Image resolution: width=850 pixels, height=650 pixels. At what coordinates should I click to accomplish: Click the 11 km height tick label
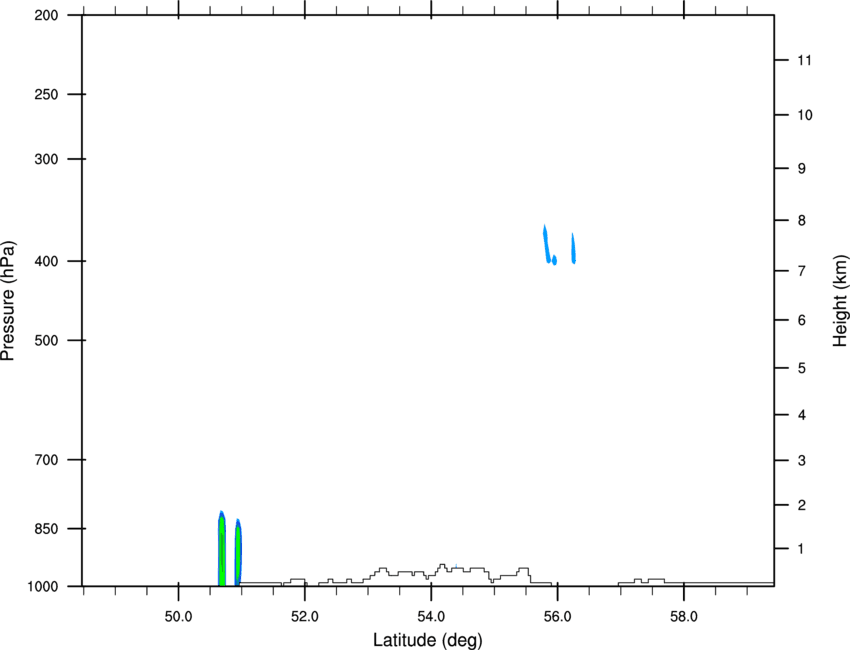(805, 60)
